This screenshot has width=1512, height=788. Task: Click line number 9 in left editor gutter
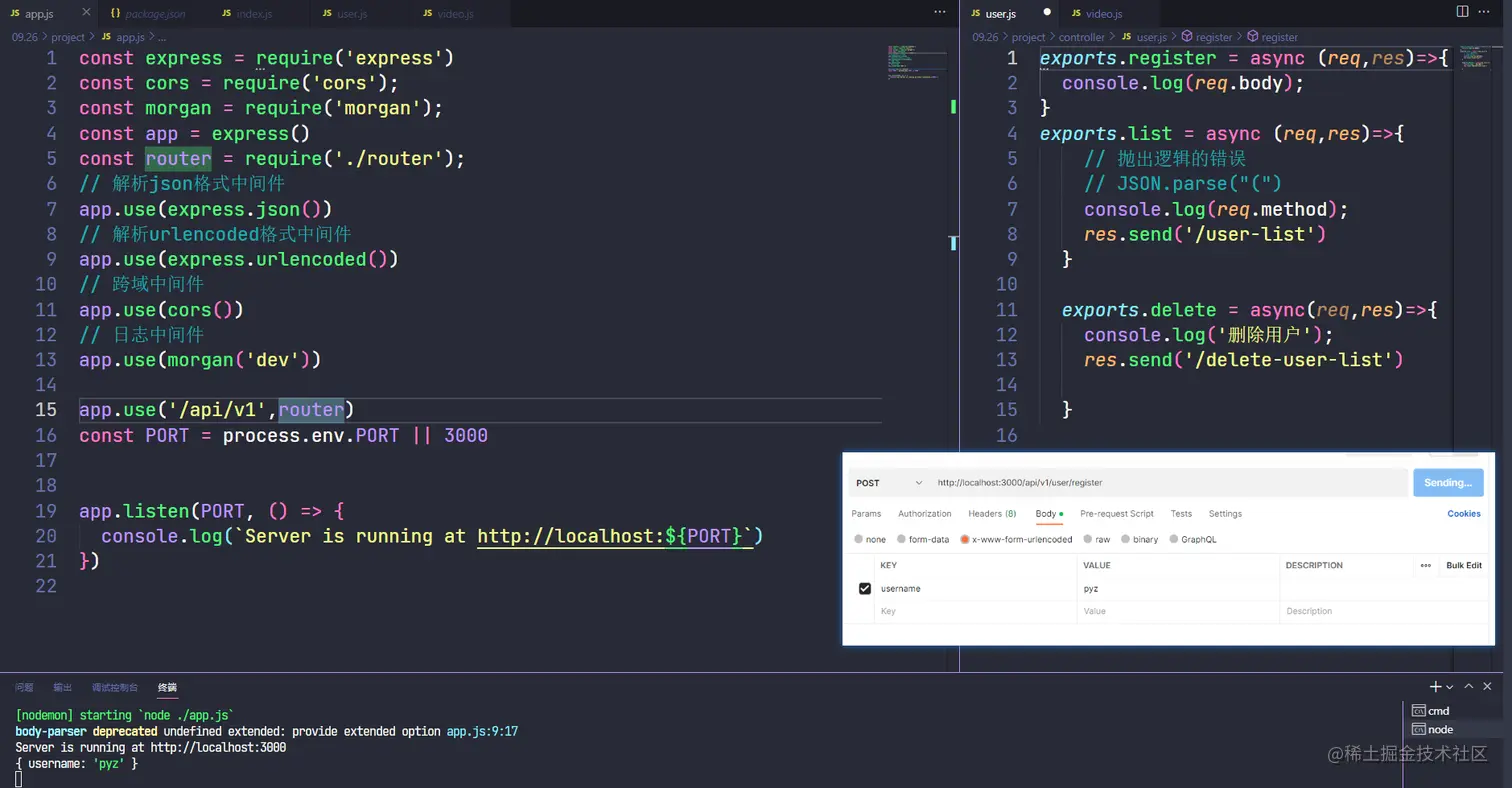point(52,259)
